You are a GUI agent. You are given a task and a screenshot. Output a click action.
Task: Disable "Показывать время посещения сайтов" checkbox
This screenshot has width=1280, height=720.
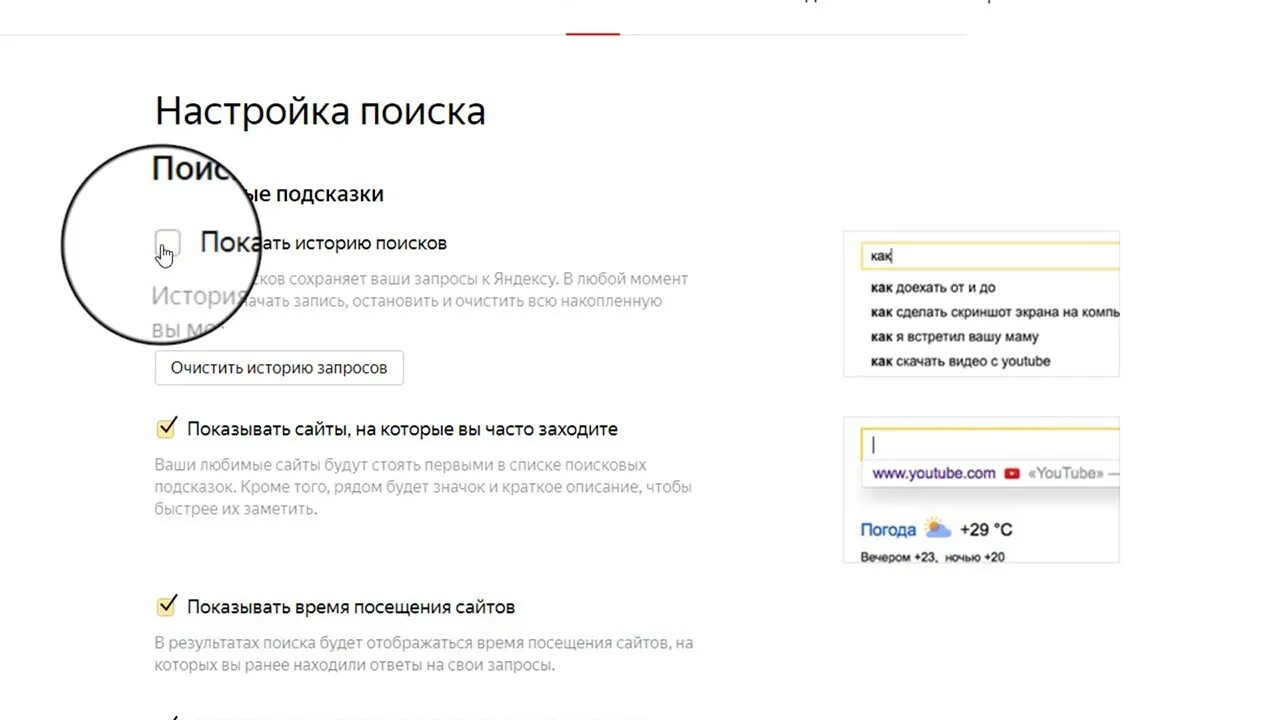[166, 607]
